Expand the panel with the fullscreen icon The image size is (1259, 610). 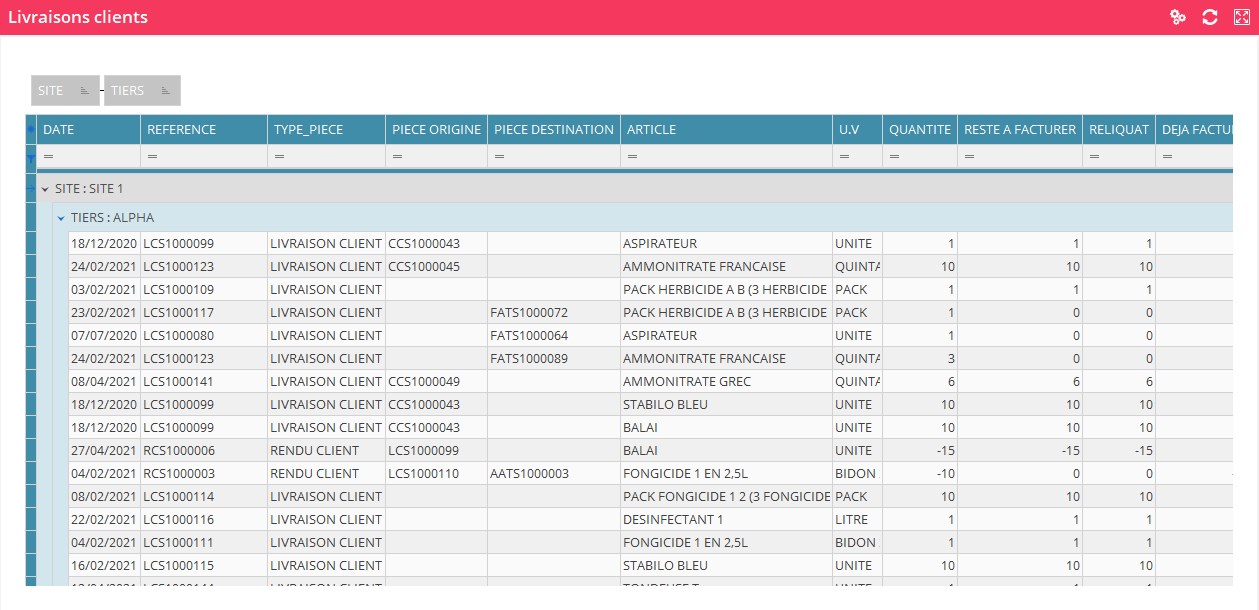coord(1241,17)
